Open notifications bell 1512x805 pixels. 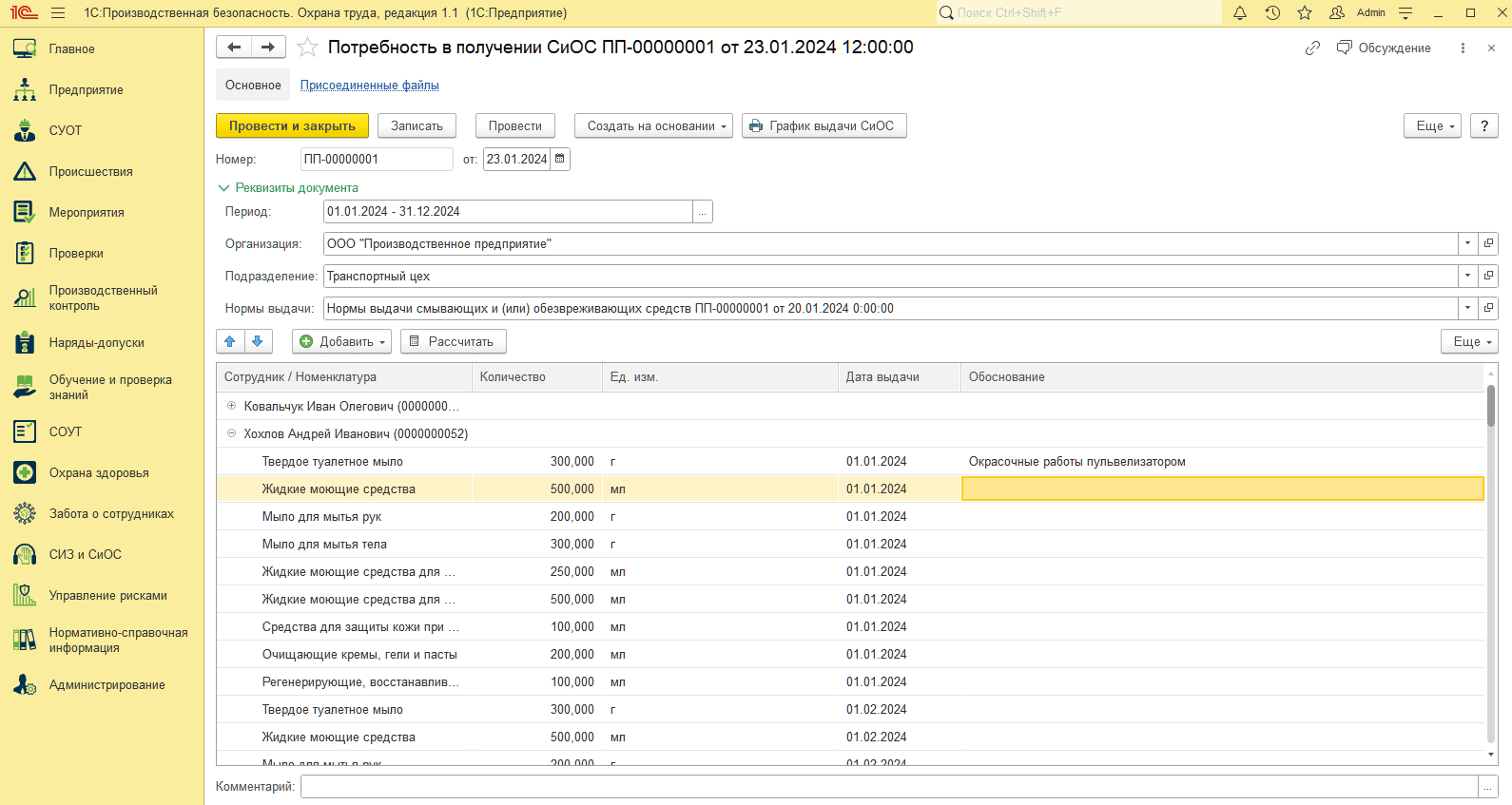point(1240,13)
